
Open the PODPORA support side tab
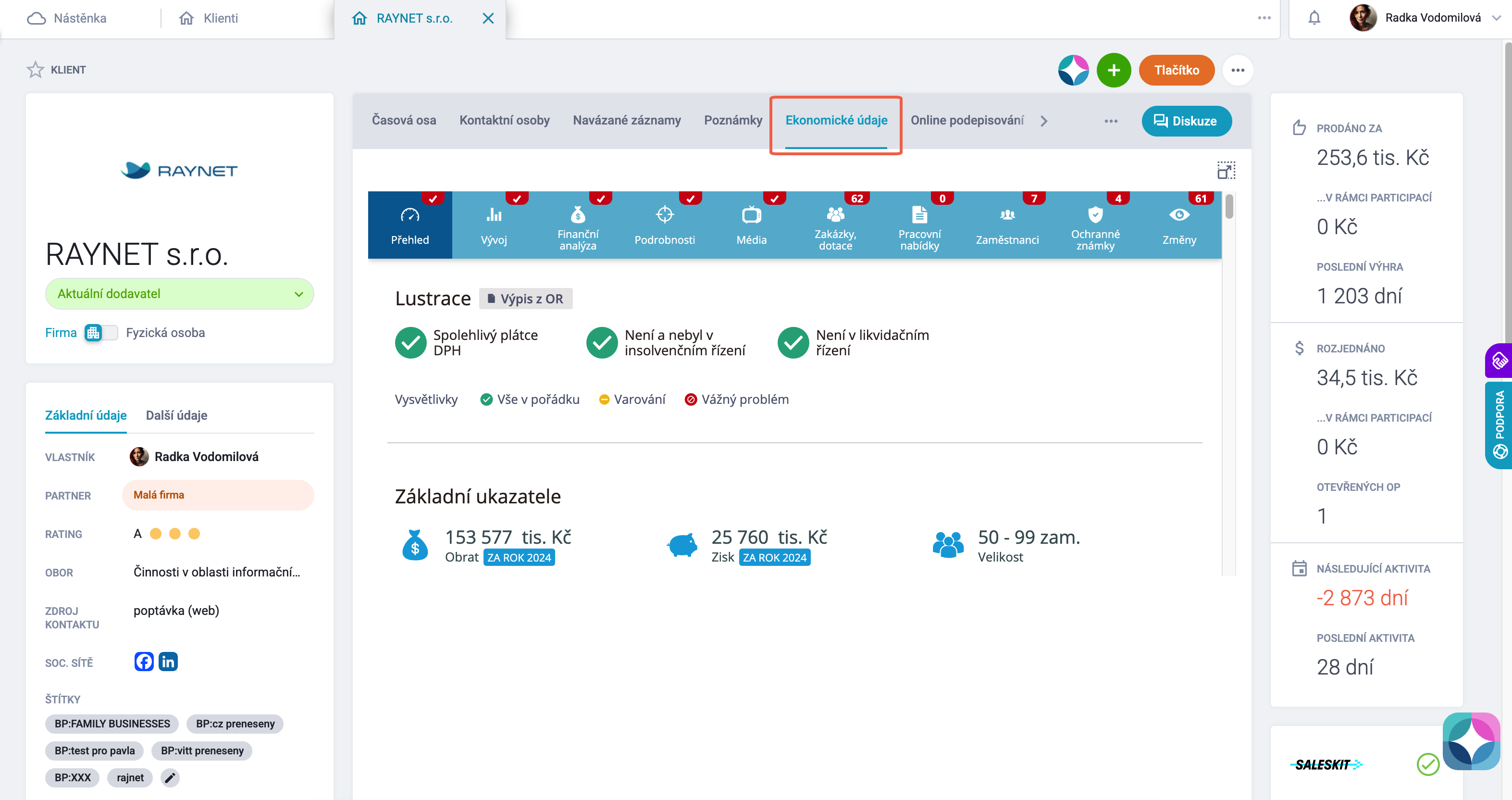coord(1499,425)
